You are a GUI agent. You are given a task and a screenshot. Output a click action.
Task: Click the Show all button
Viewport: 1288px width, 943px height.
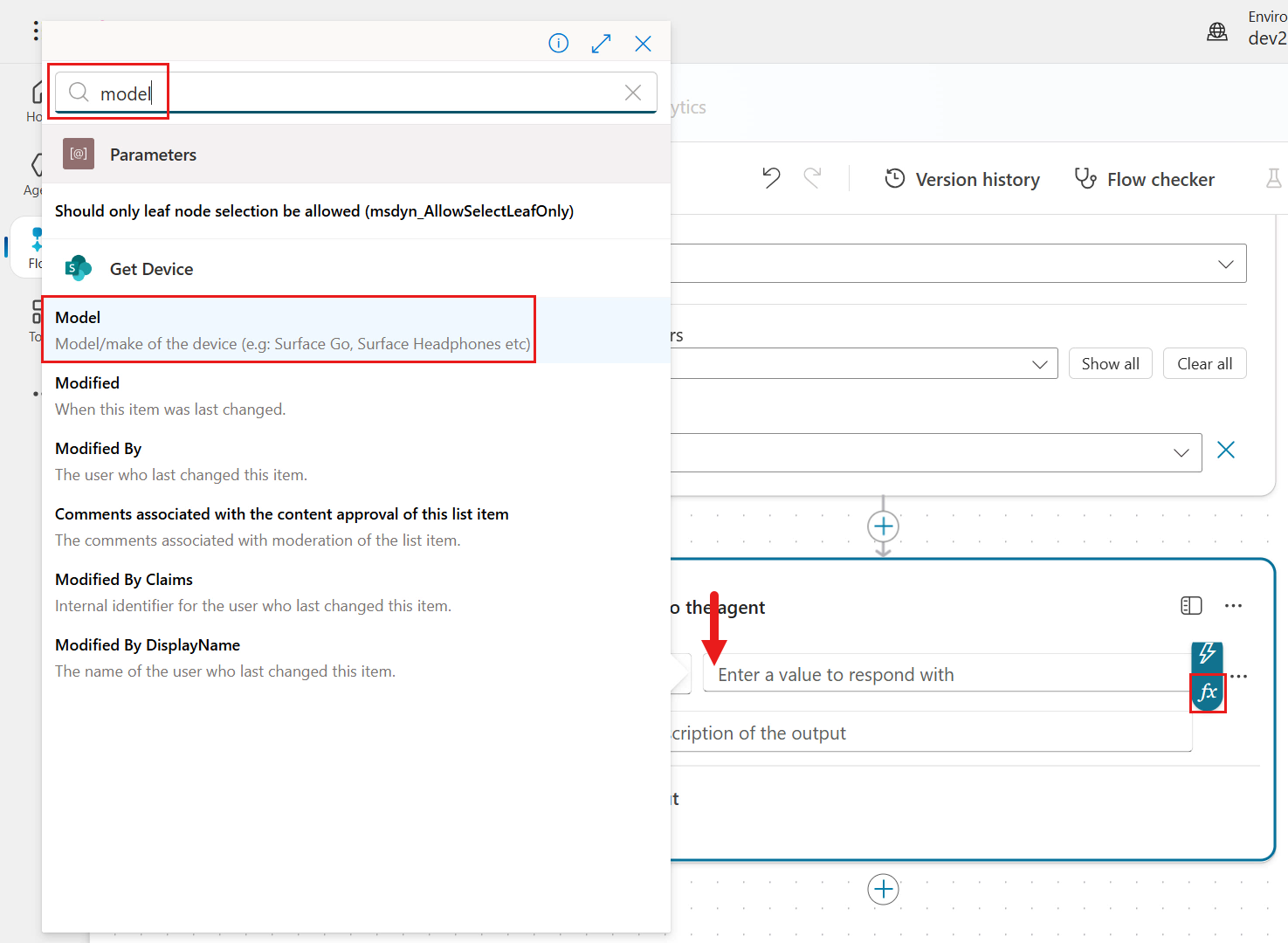[1110, 363]
